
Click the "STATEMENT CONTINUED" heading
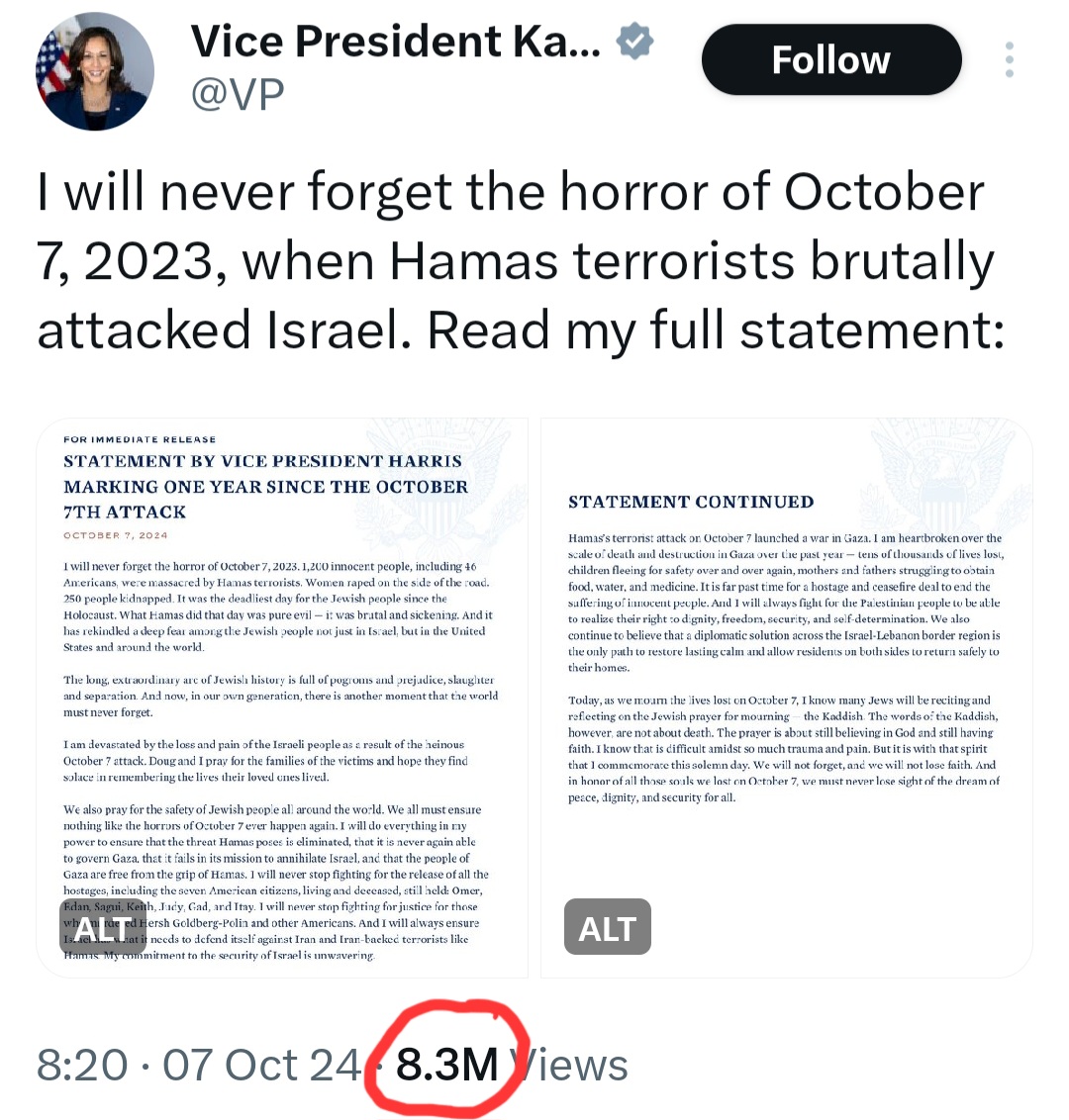point(691,502)
